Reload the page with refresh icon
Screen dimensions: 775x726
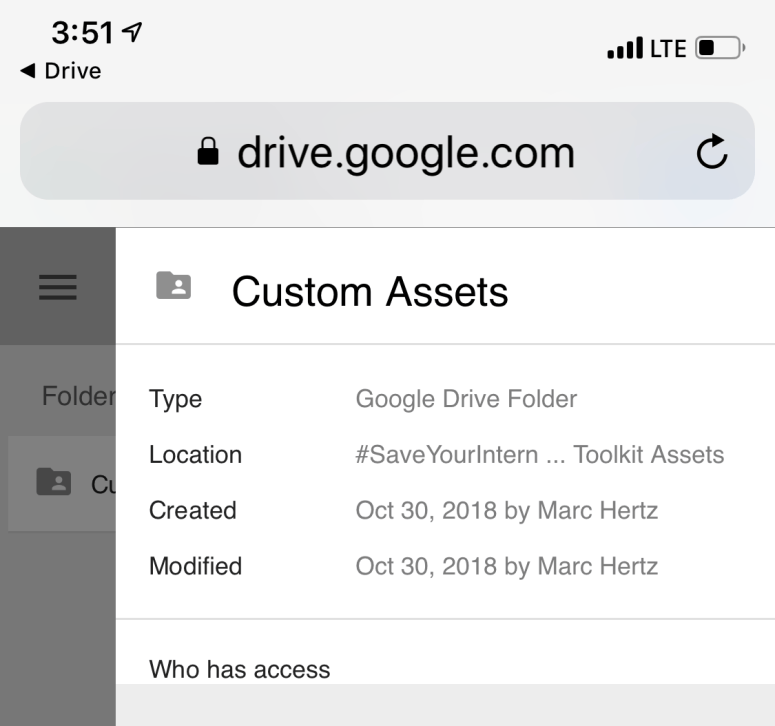tap(712, 153)
